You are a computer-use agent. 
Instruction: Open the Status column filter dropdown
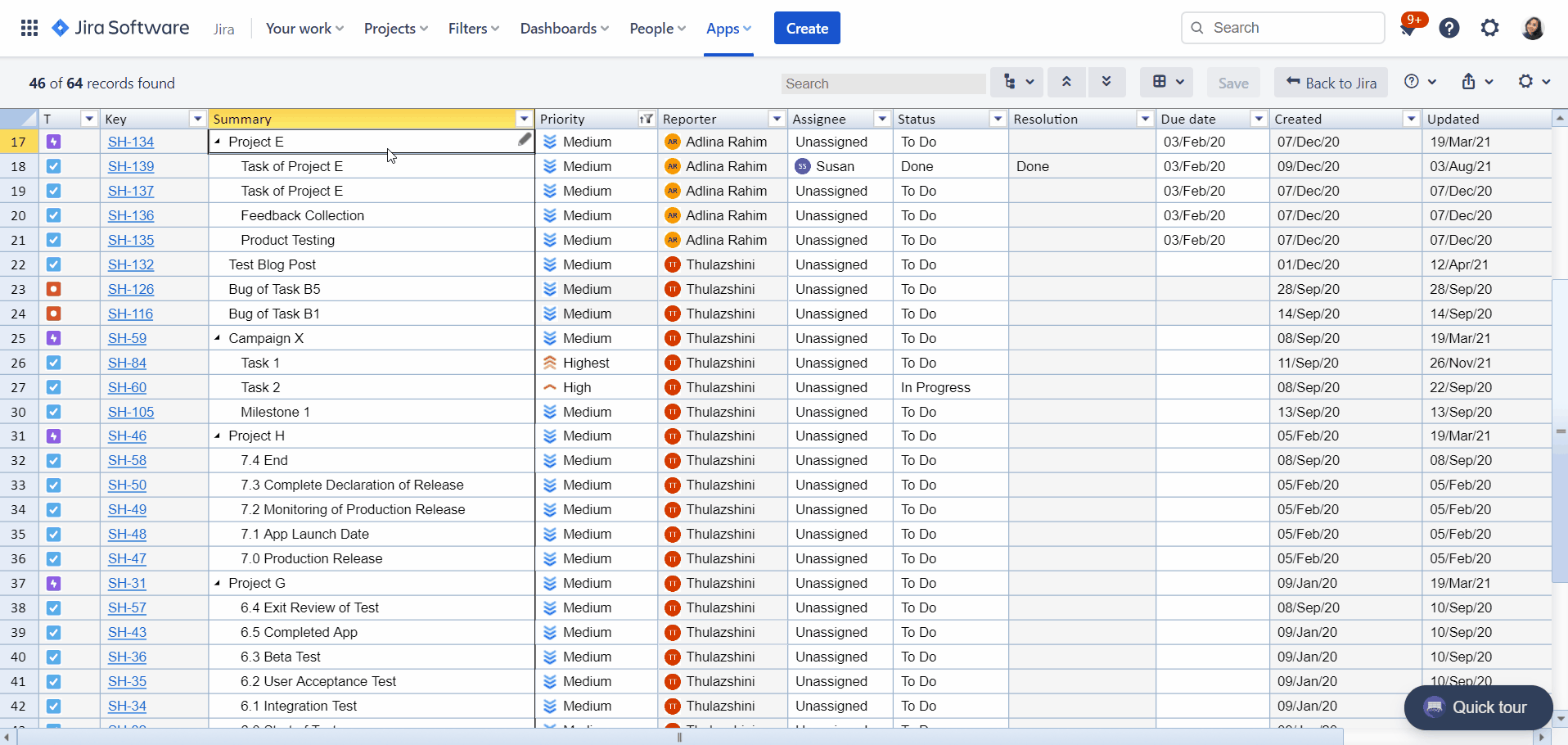998,119
